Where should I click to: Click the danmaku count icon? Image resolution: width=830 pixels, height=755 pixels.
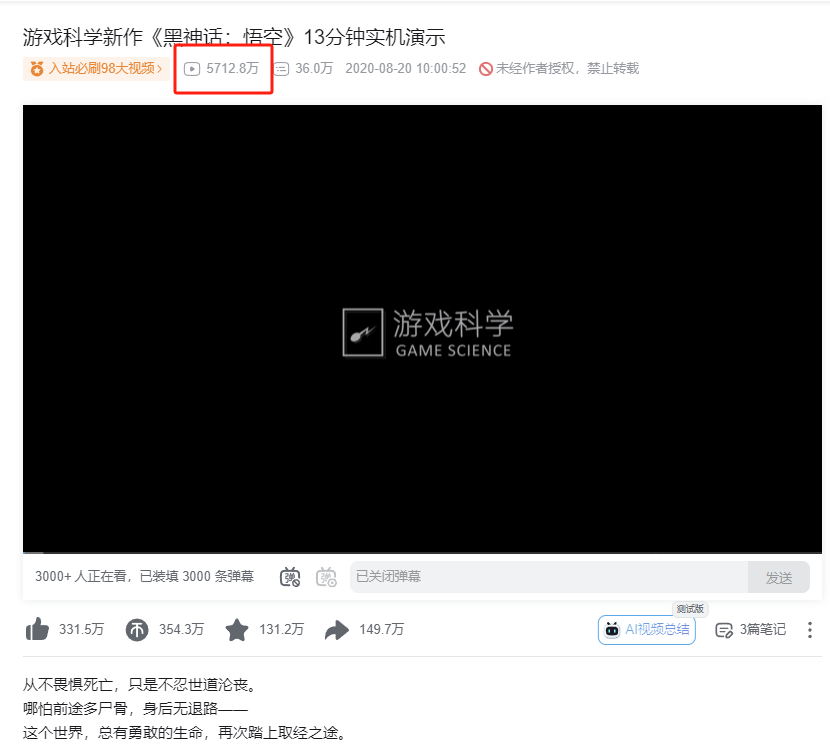coord(281,69)
